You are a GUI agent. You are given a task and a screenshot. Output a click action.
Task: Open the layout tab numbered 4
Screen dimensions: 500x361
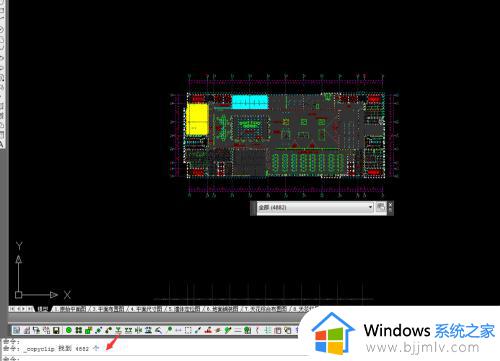click(145, 309)
